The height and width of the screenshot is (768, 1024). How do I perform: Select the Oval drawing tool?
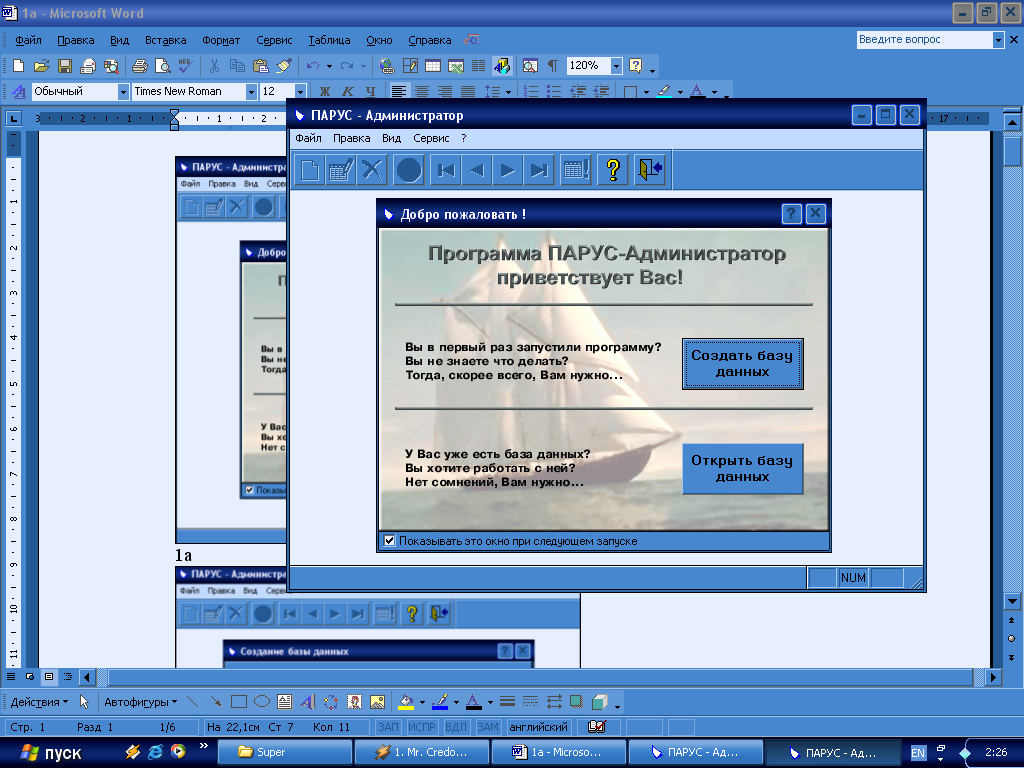click(x=262, y=702)
